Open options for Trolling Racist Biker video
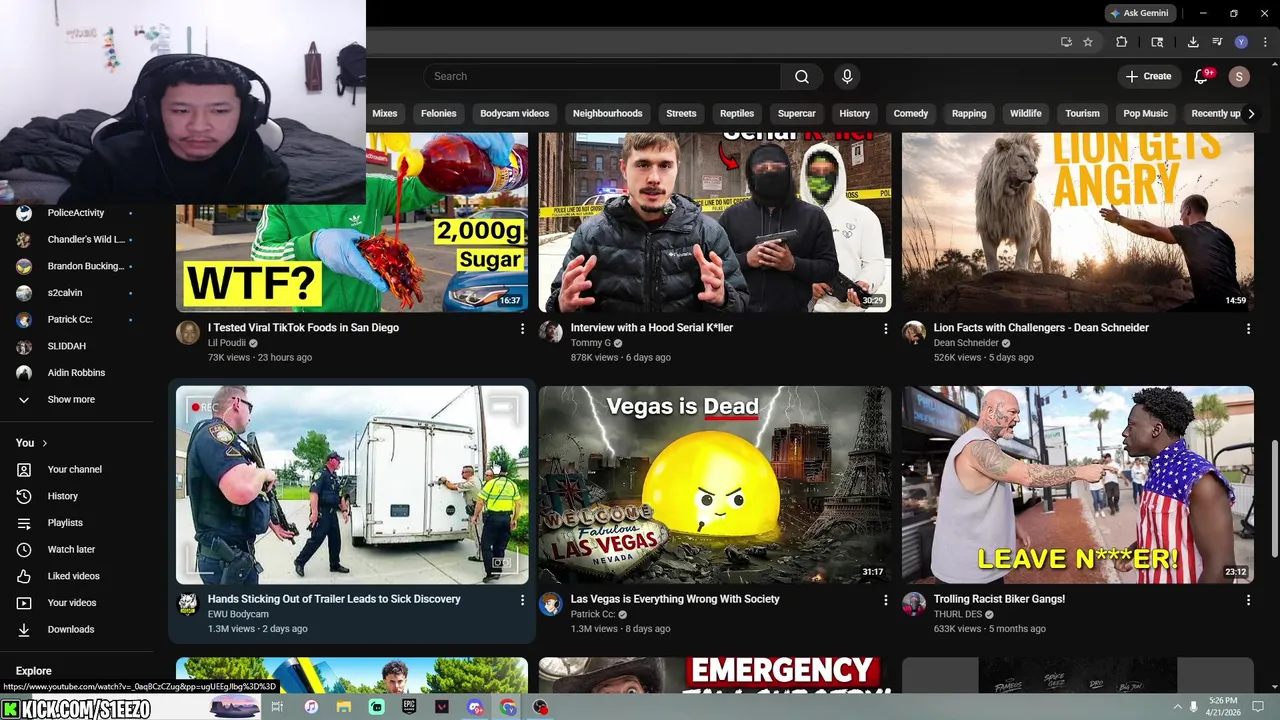 click(x=1248, y=600)
